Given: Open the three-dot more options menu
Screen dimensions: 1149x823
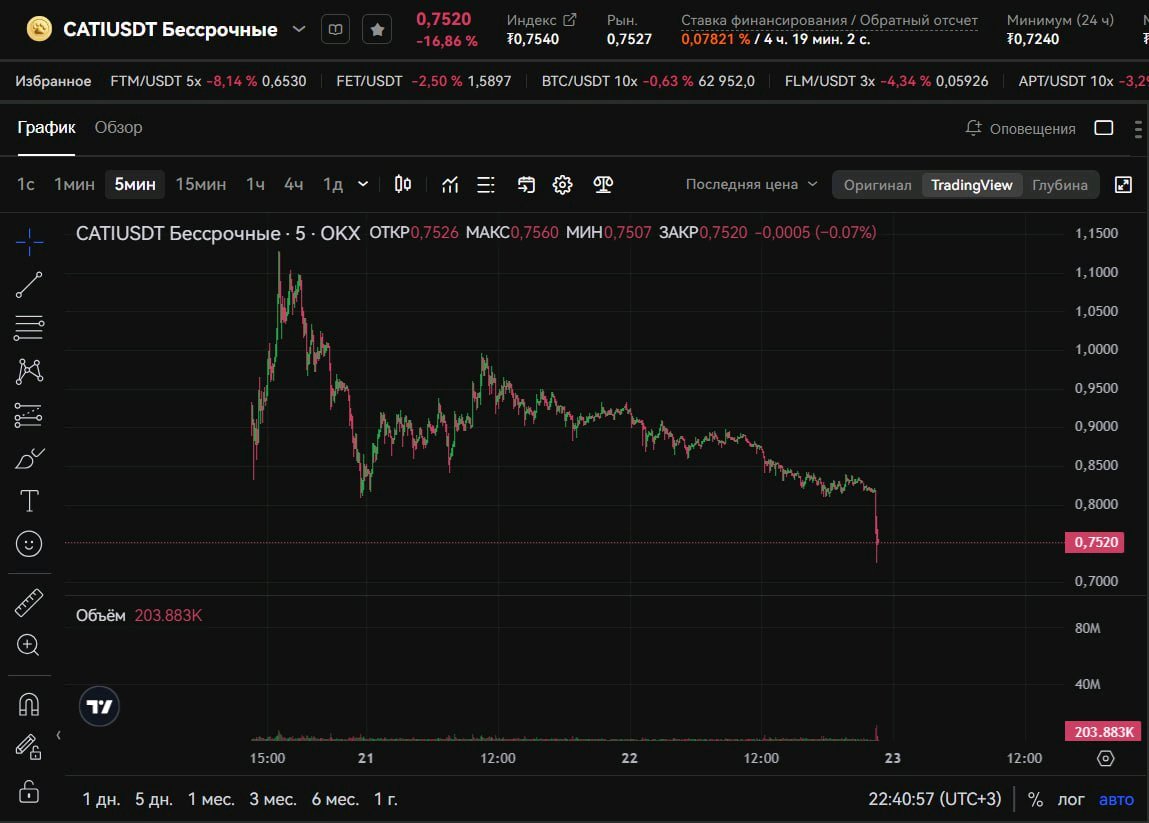Looking at the screenshot, I should tap(1138, 129).
